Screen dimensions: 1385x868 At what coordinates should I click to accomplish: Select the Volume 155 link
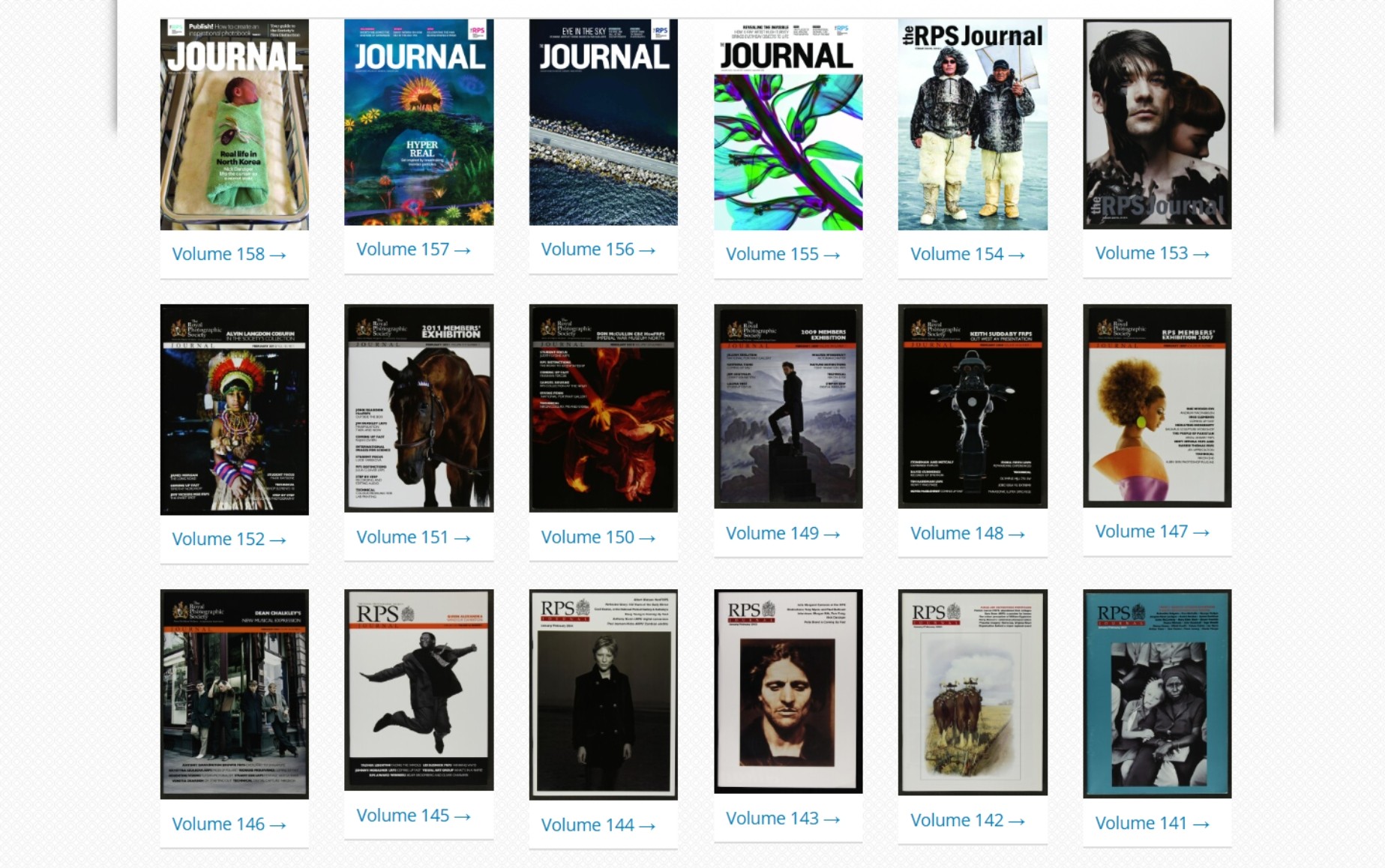[x=782, y=255]
